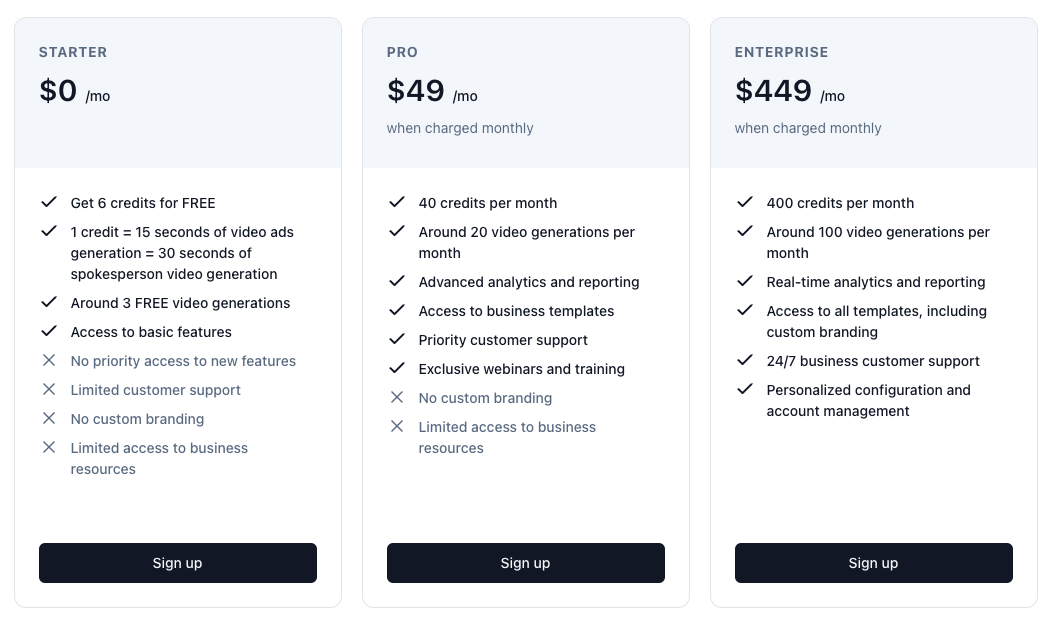1054x624 pixels.
Task: Click the X icon next to 'No priority access to new features'
Action: point(49,361)
